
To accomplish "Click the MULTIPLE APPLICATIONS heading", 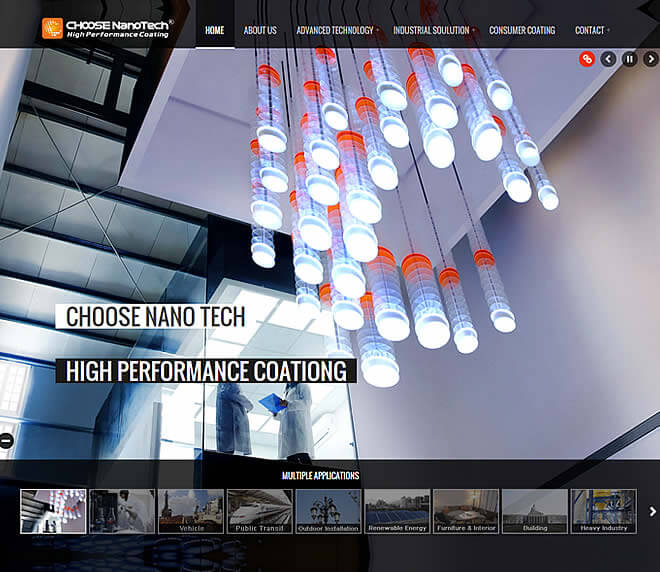I will pyautogui.click(x=320, y=476).
